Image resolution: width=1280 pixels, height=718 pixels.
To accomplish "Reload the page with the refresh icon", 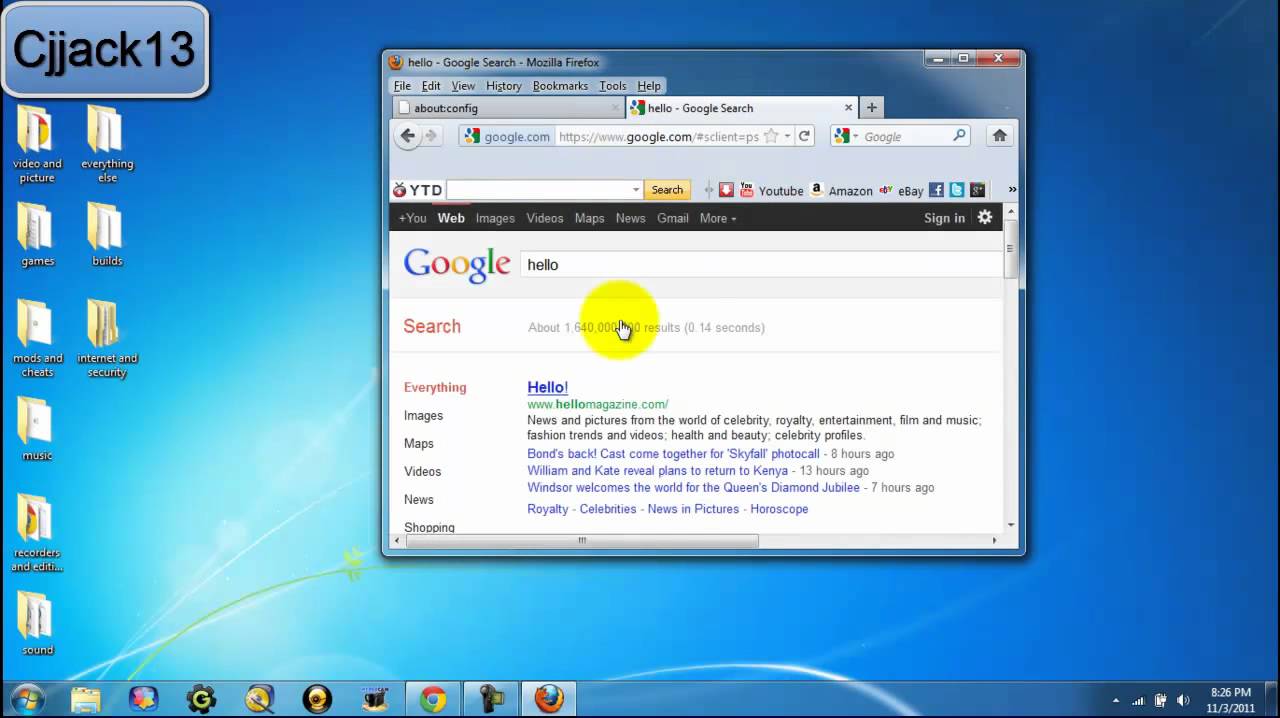I will (804, 136).
